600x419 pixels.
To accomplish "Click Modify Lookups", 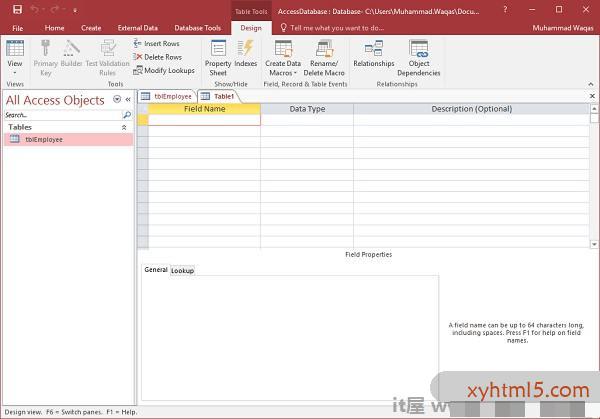I will click(164, 70).
